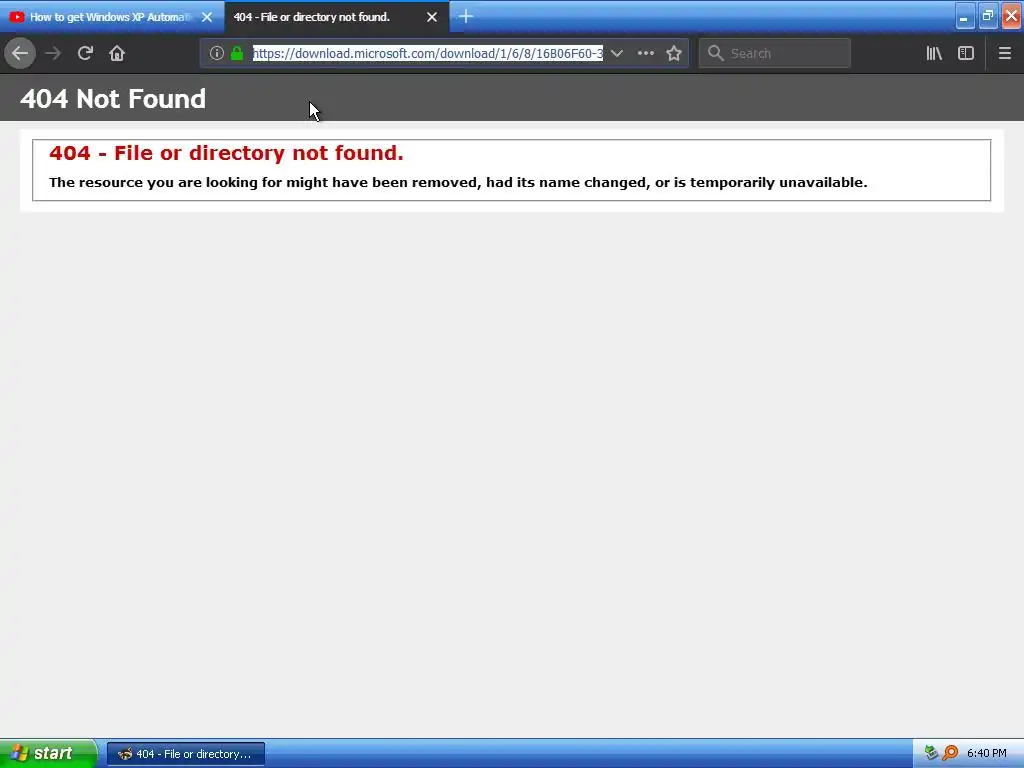Viewport: 1024px width, 768px height.
Task: Go back to the previous page
Action: [20, 53]
